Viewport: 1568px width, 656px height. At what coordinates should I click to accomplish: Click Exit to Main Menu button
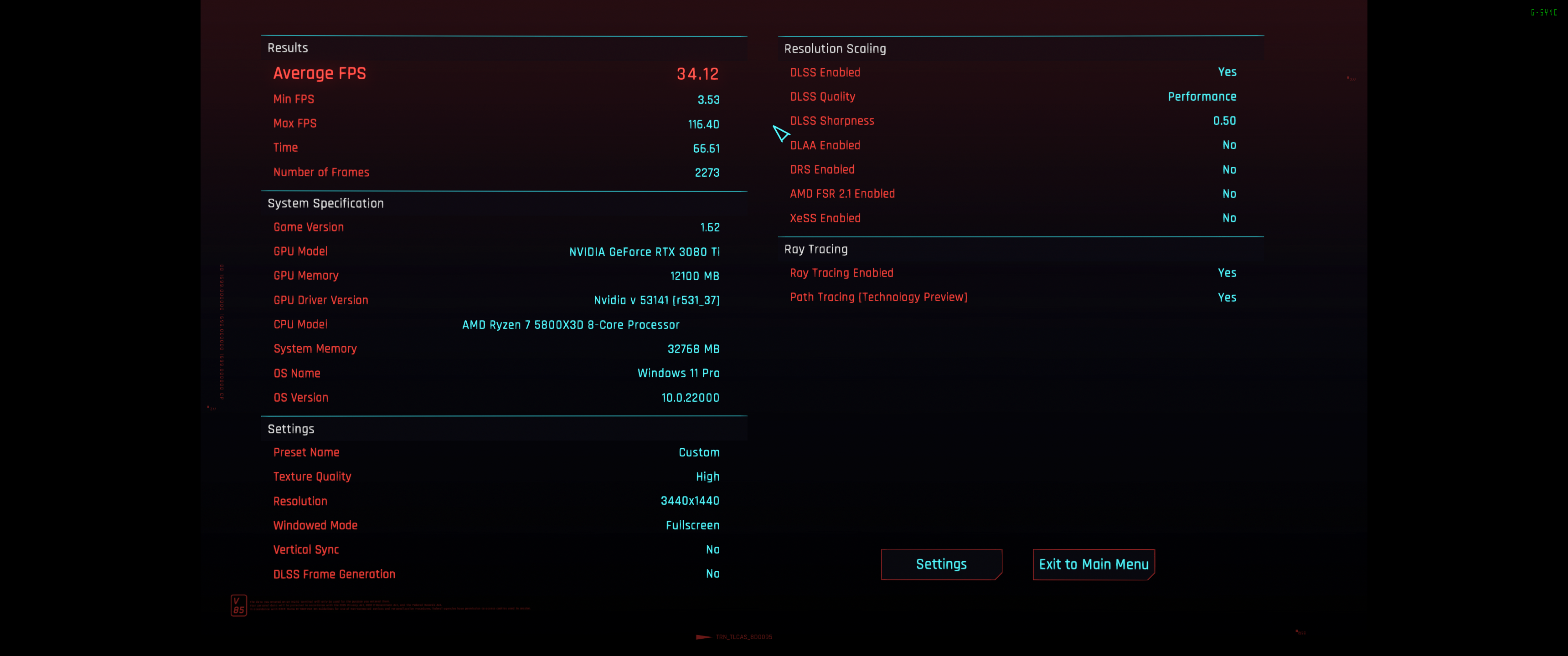(1093, 564)
